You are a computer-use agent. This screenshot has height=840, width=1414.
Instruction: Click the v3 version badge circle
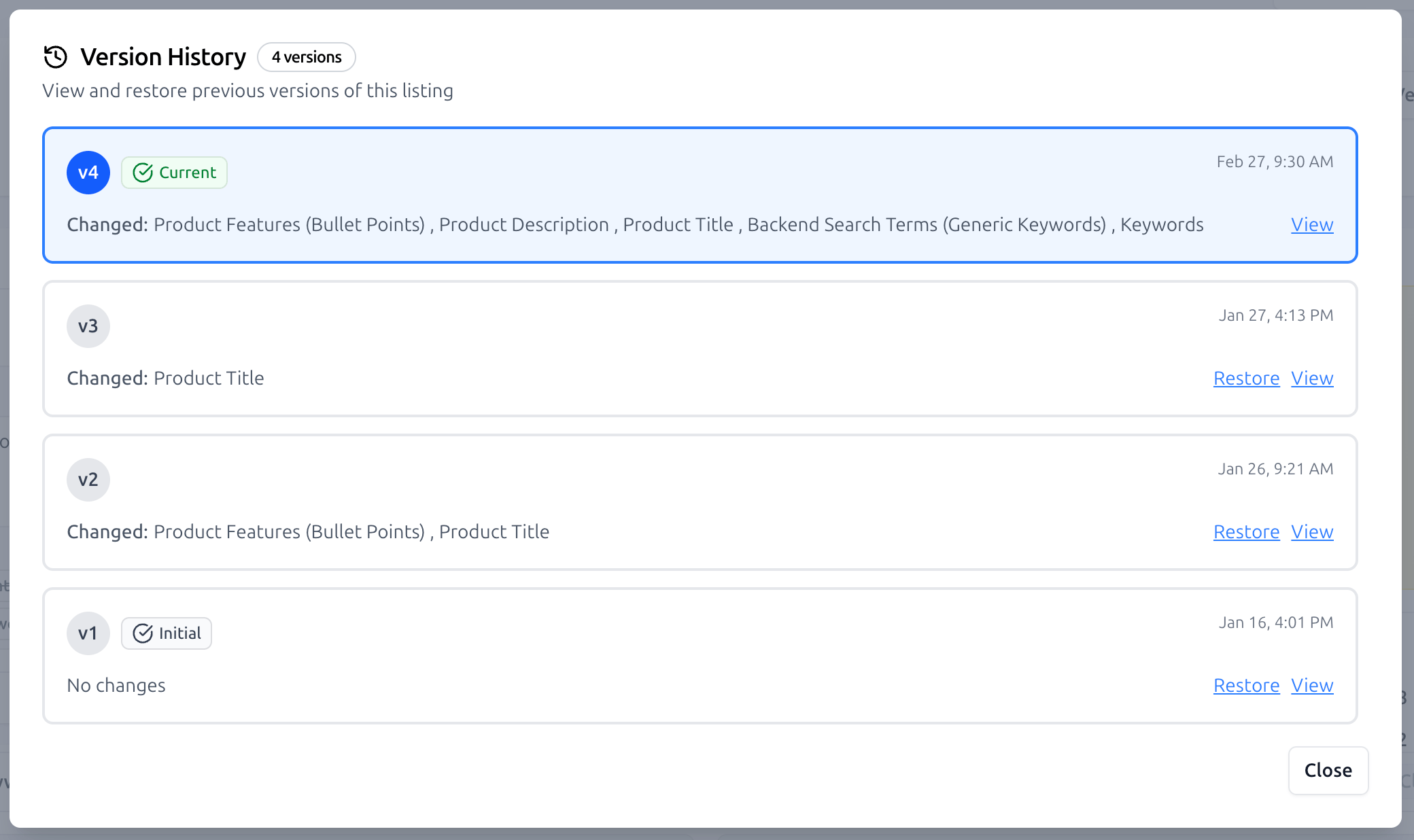(x=88, y=326)
